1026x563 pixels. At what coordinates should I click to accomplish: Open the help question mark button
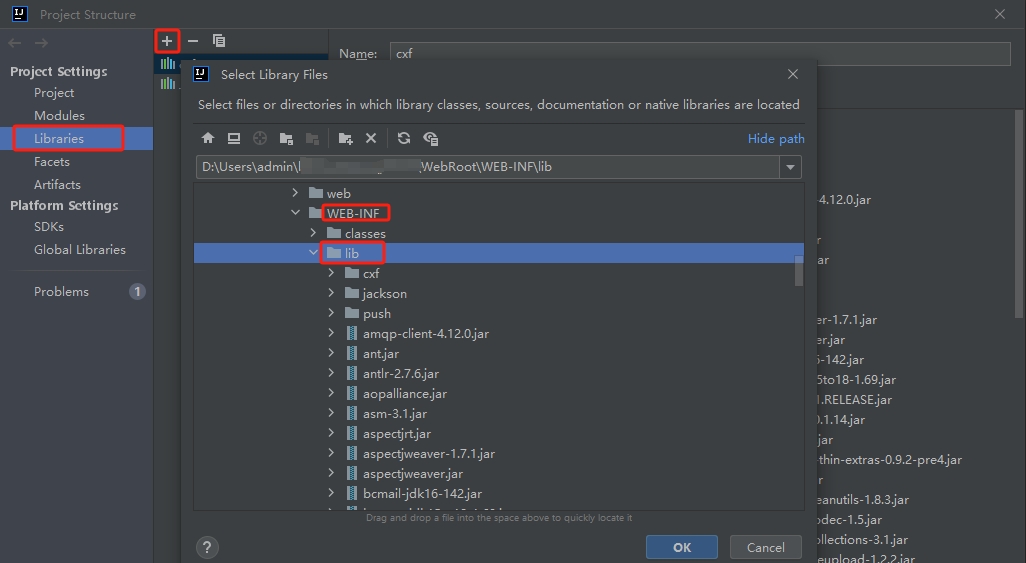click(x=208, y=547)
